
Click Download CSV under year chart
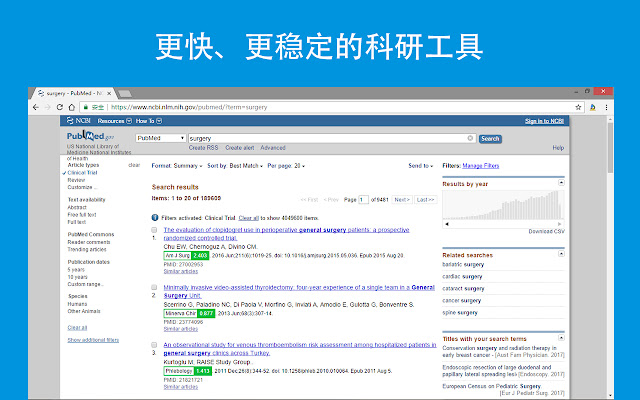coord(547,231)
